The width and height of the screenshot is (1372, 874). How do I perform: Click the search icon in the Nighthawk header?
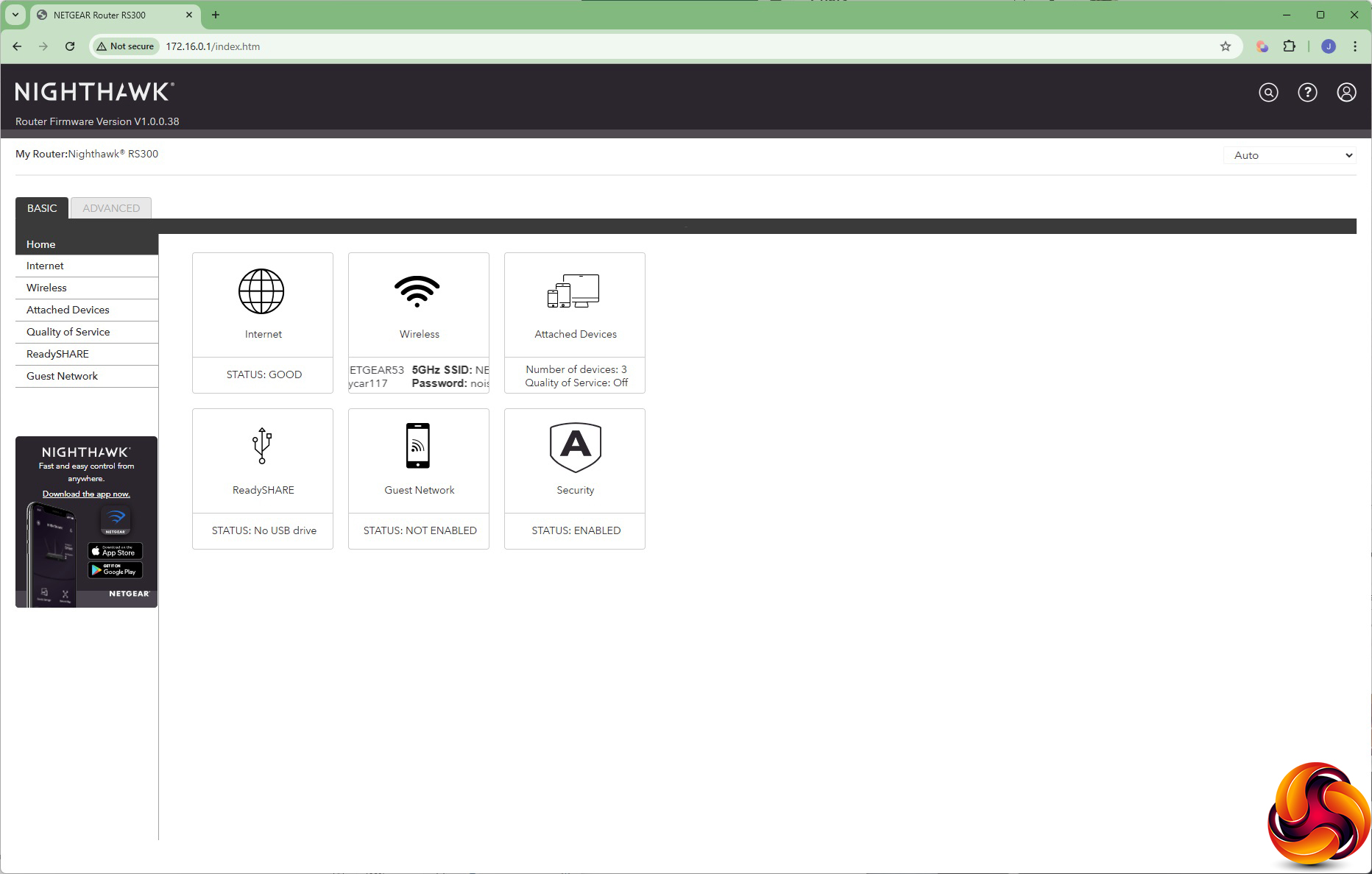[1268, 93]
